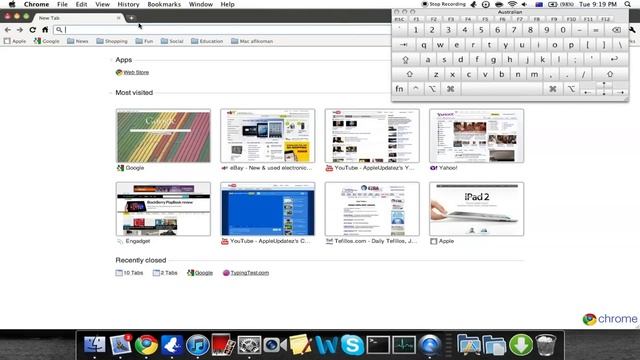
Task: Open the Trash in the Dock
Action: (546, 345)
